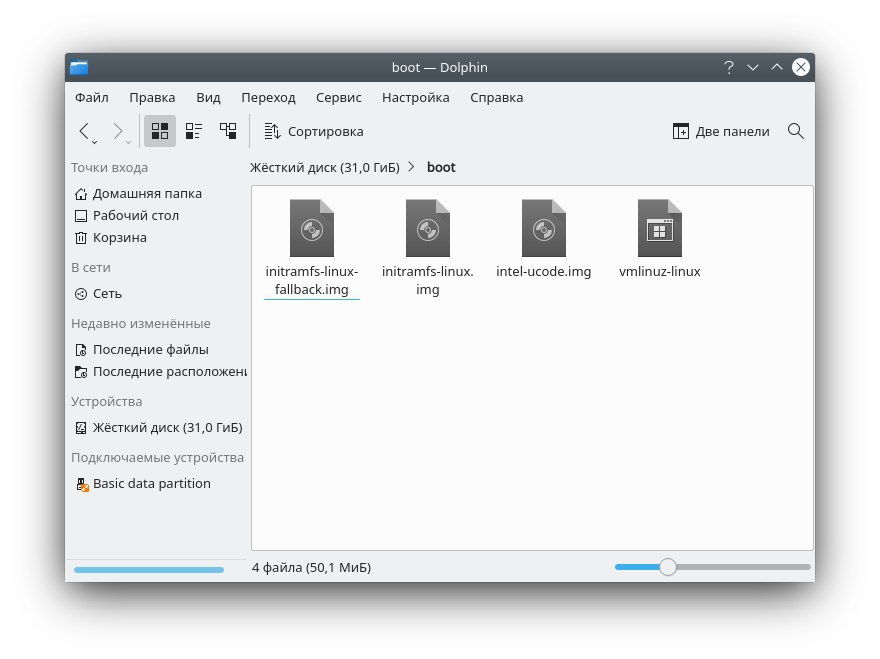Go back with the left arrow button
The height and width of the screenshot is (659, 880).
point(85,131)
